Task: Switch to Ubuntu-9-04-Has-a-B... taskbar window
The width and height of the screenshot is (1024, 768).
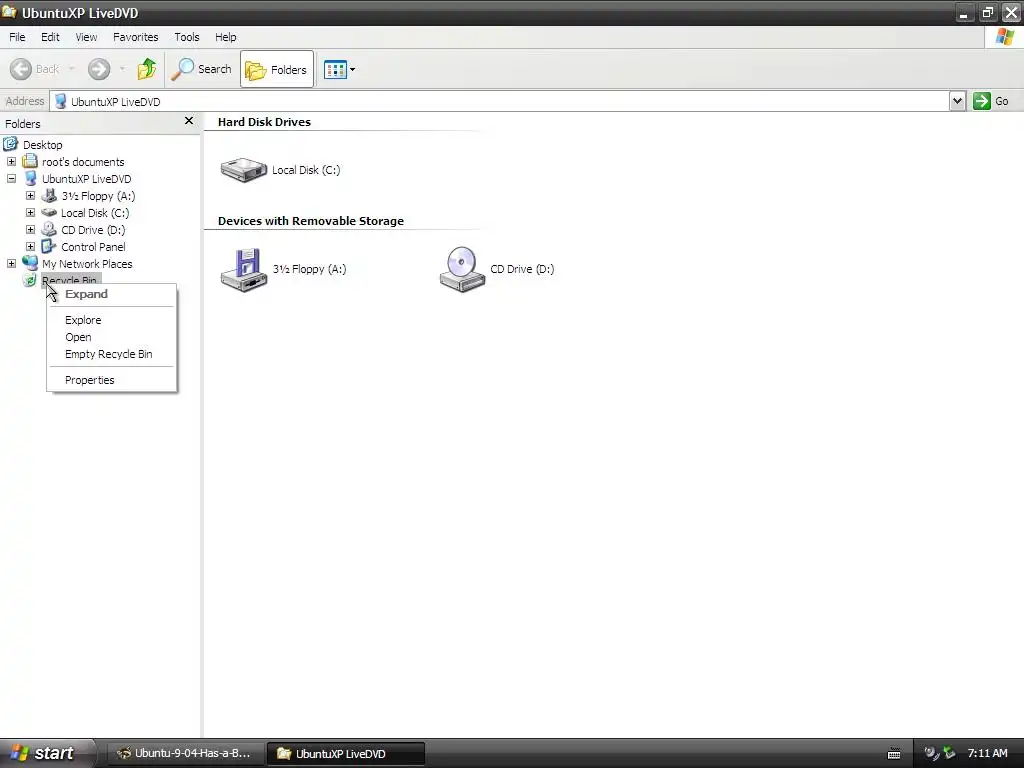Action: point(185,753)
